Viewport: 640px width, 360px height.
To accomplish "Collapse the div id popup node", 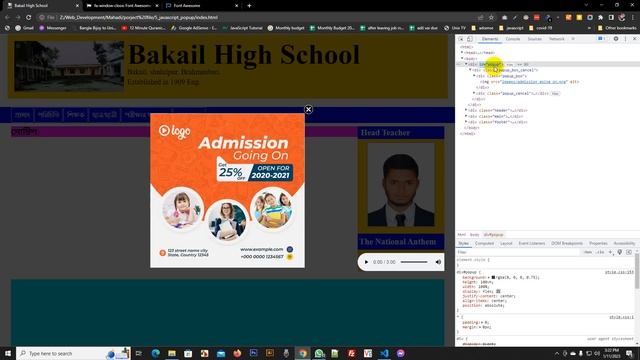I will (x=466, y=64).
